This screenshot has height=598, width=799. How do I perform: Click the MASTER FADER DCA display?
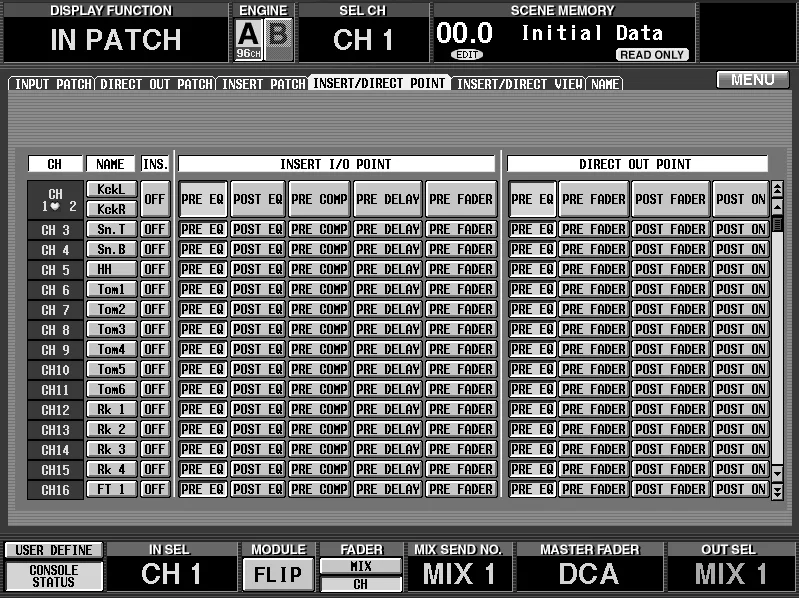pos(589,574)
